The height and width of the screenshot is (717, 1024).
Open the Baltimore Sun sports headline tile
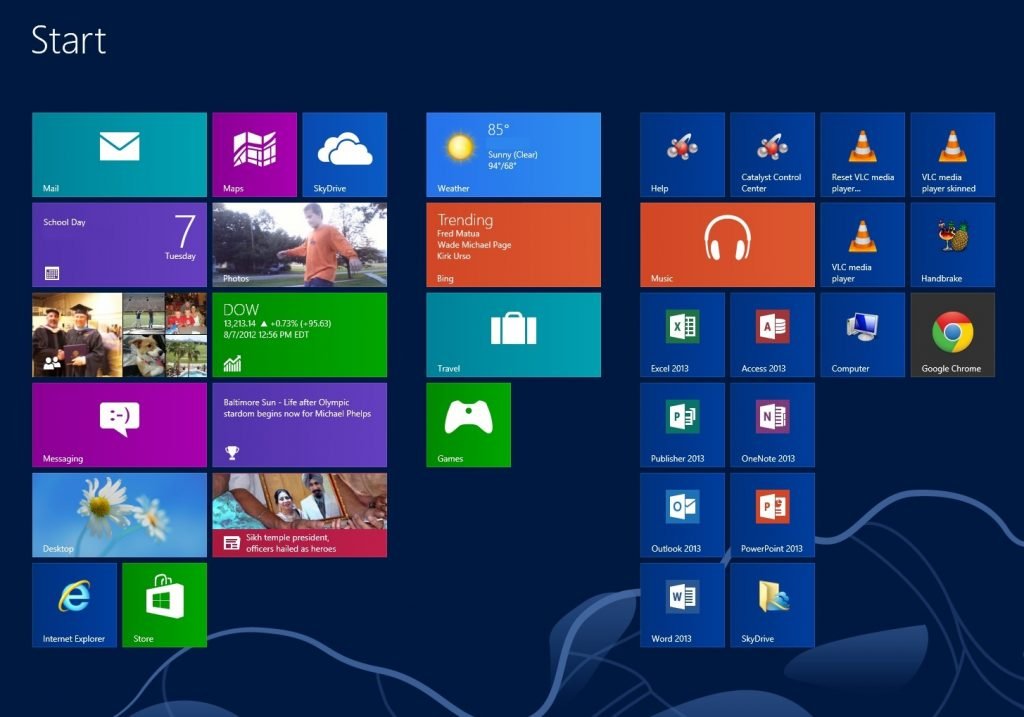click(299, 424)
